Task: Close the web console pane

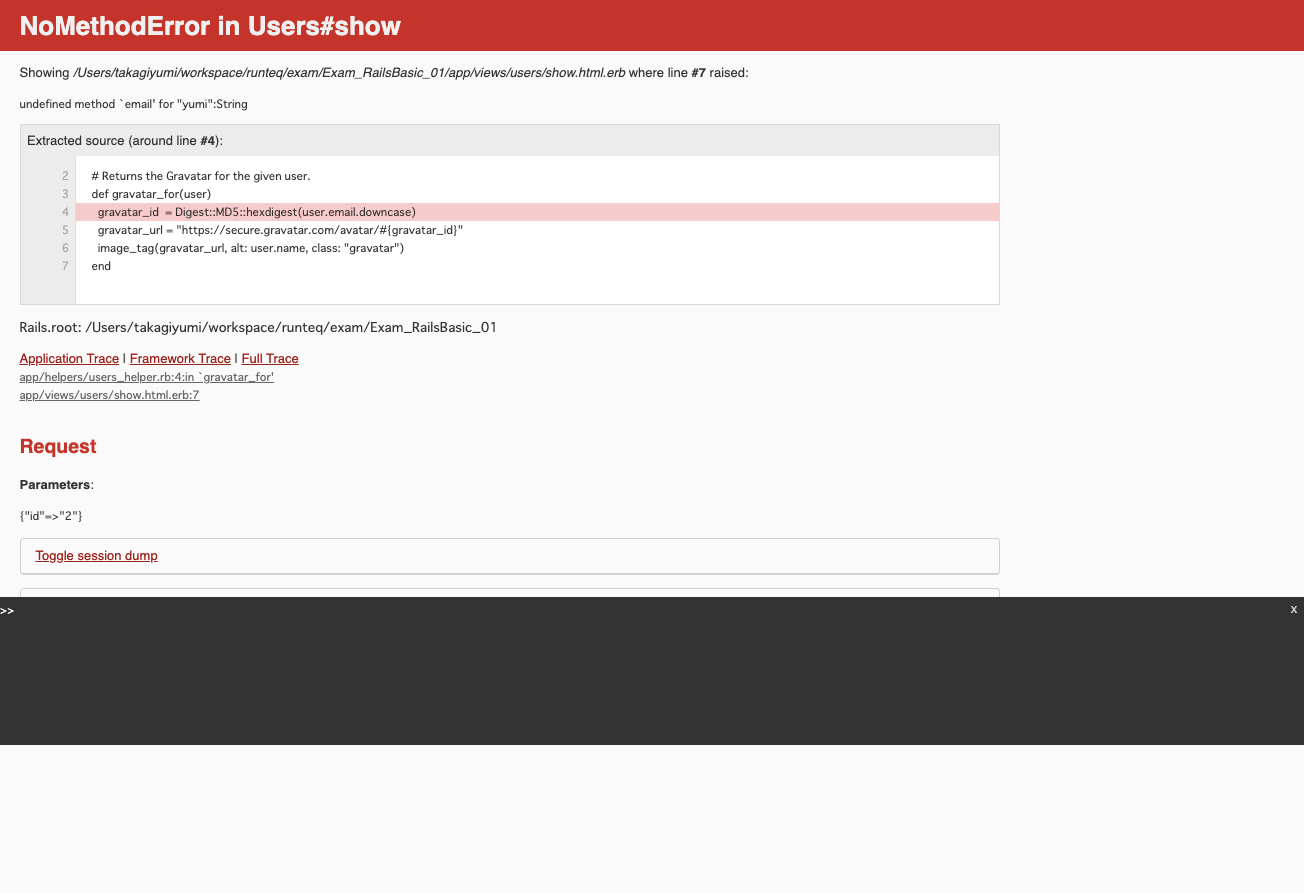Action: 1293,609
